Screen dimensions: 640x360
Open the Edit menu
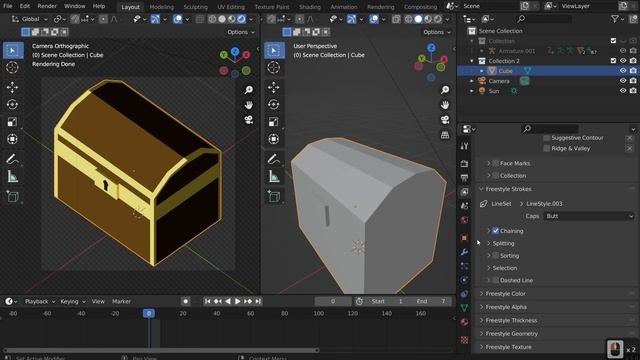25,6
